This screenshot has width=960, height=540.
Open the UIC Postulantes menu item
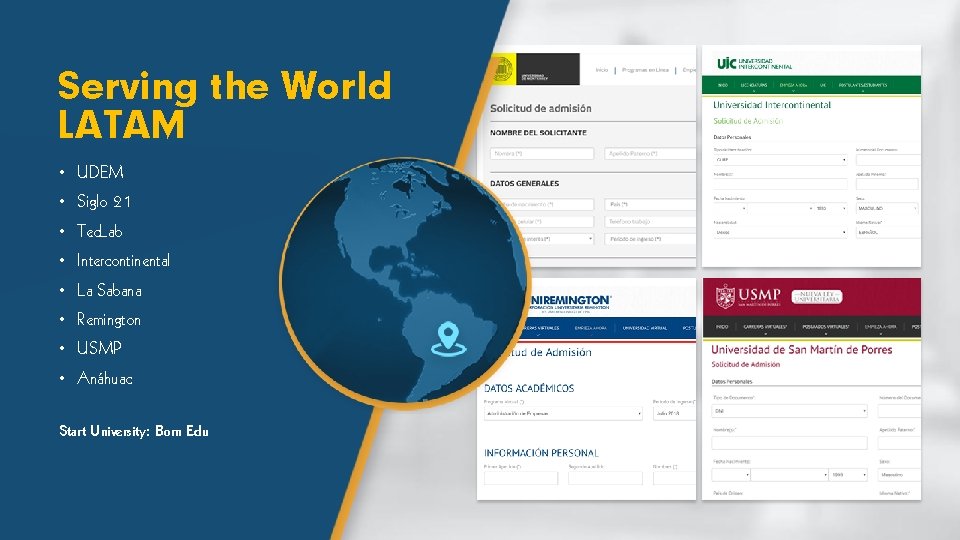[x=863, y=85]
